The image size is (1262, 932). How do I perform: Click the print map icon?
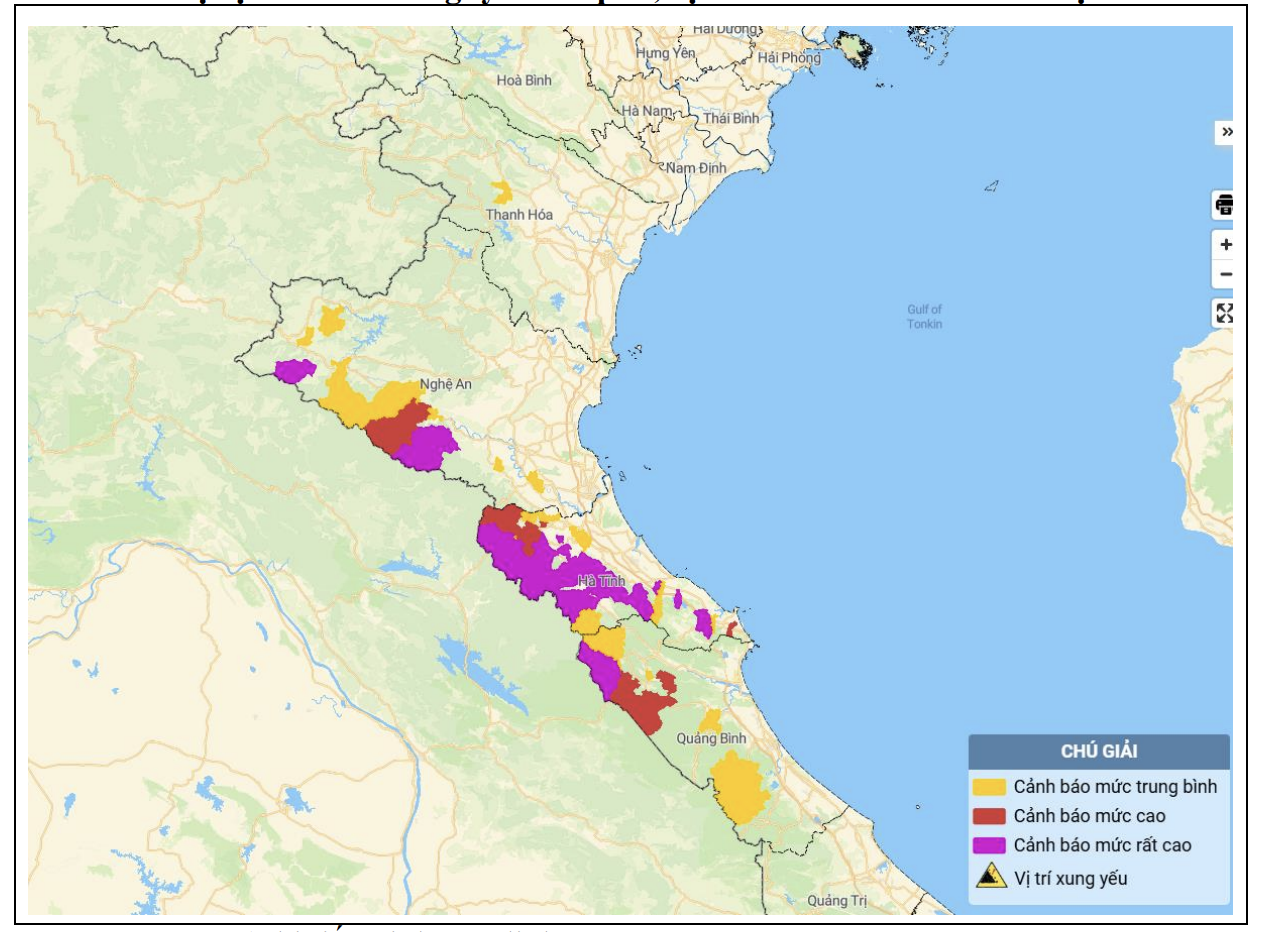point(1223,205)
